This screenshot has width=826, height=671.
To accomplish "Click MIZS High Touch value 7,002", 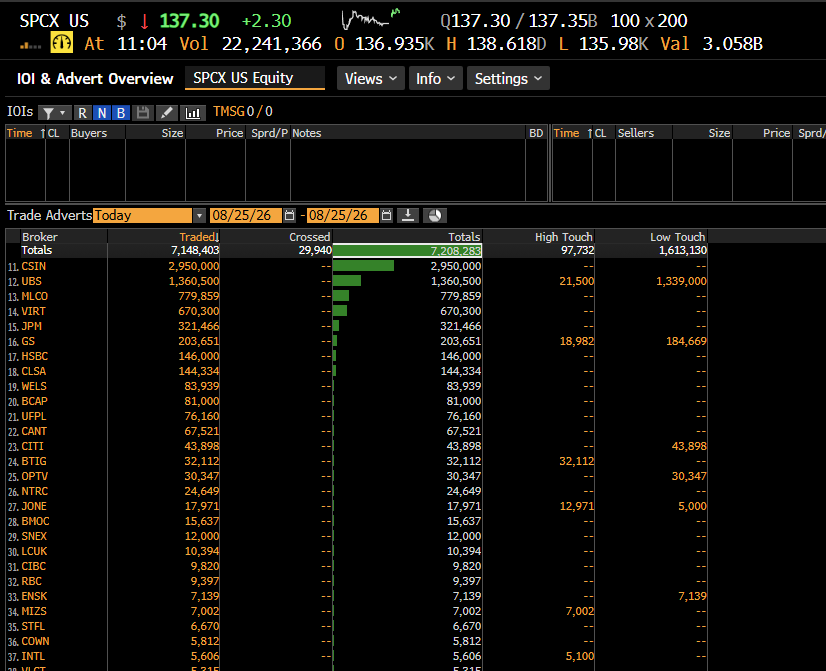I will point(579,611).
